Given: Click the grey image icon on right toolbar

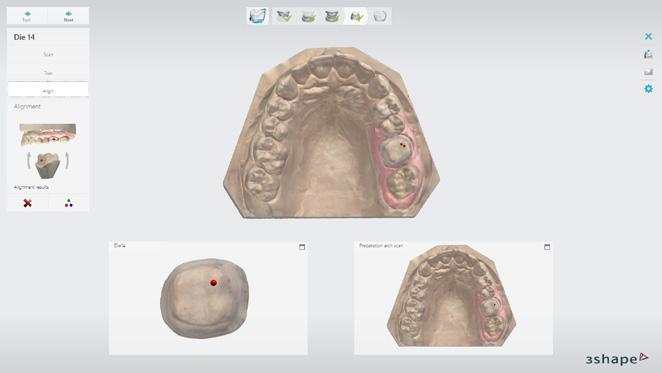Looking at the screenshot, I should [x=648, y=71].
